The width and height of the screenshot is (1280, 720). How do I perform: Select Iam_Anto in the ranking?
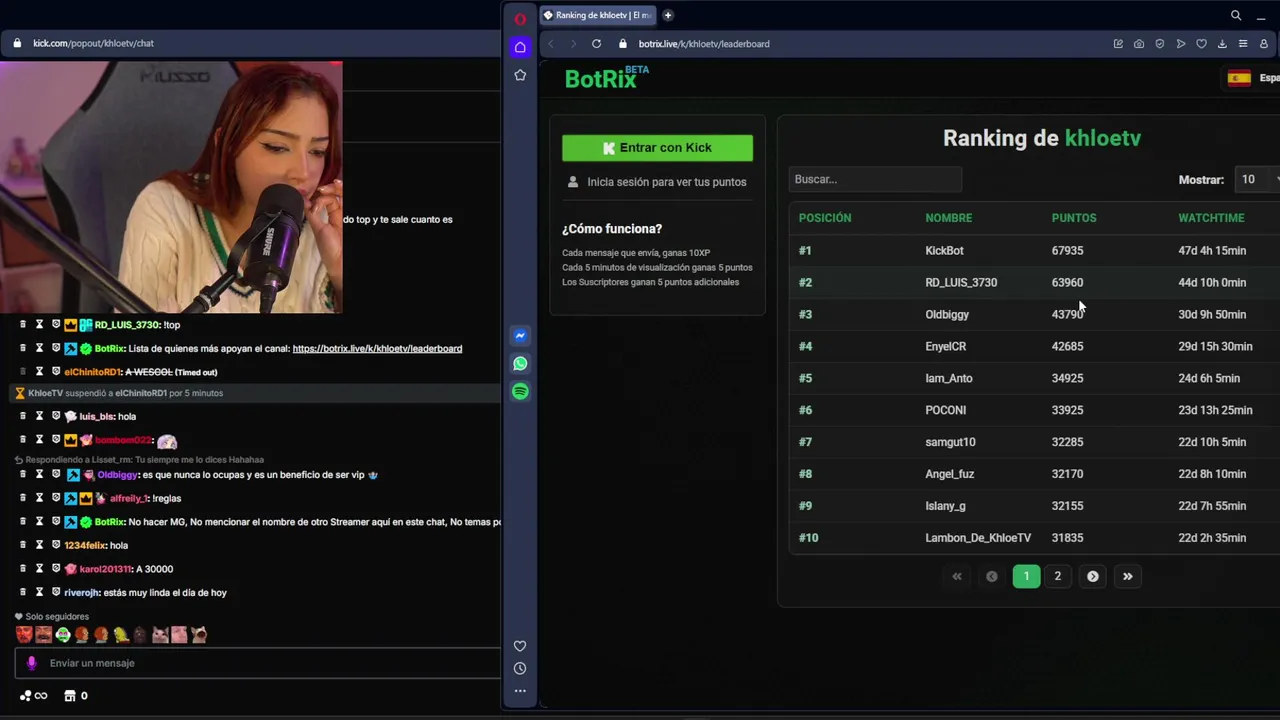tap(949, 378)
